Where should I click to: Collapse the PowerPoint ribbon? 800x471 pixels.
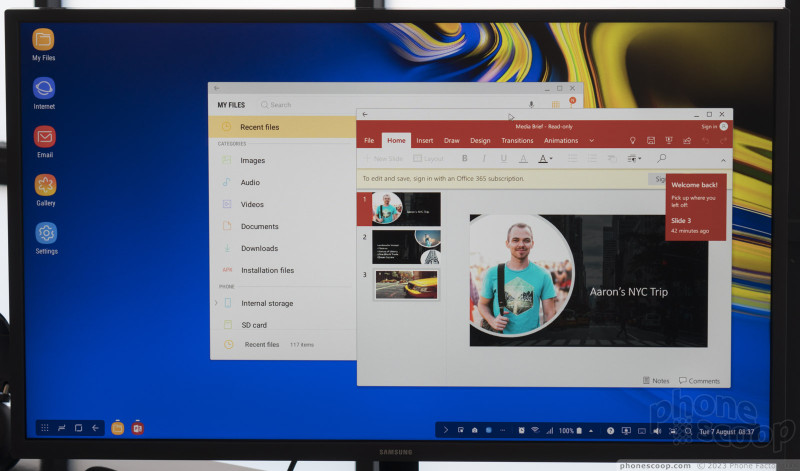pos(723,160)
